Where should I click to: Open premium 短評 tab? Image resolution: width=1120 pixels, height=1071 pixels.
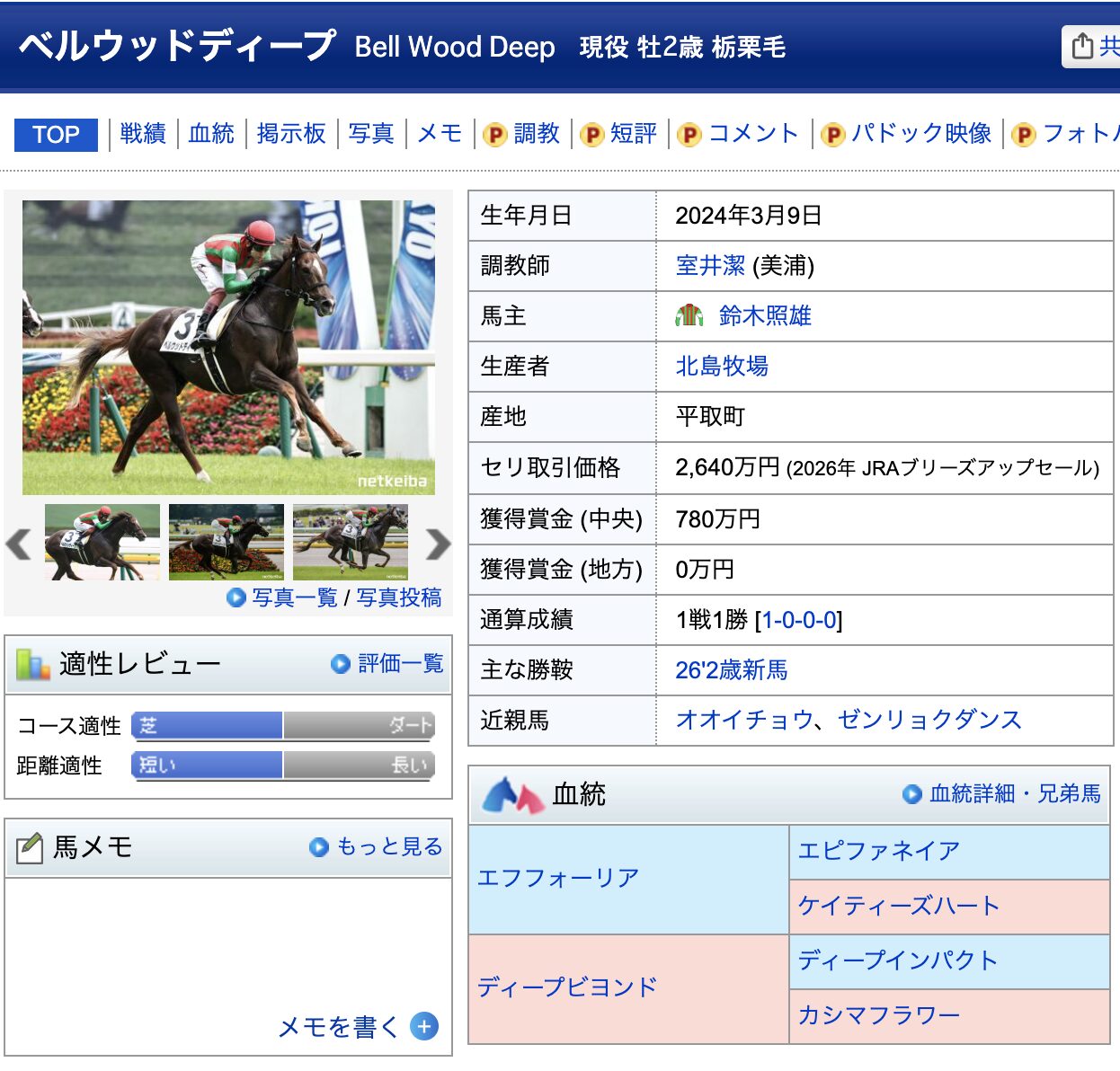634,134
